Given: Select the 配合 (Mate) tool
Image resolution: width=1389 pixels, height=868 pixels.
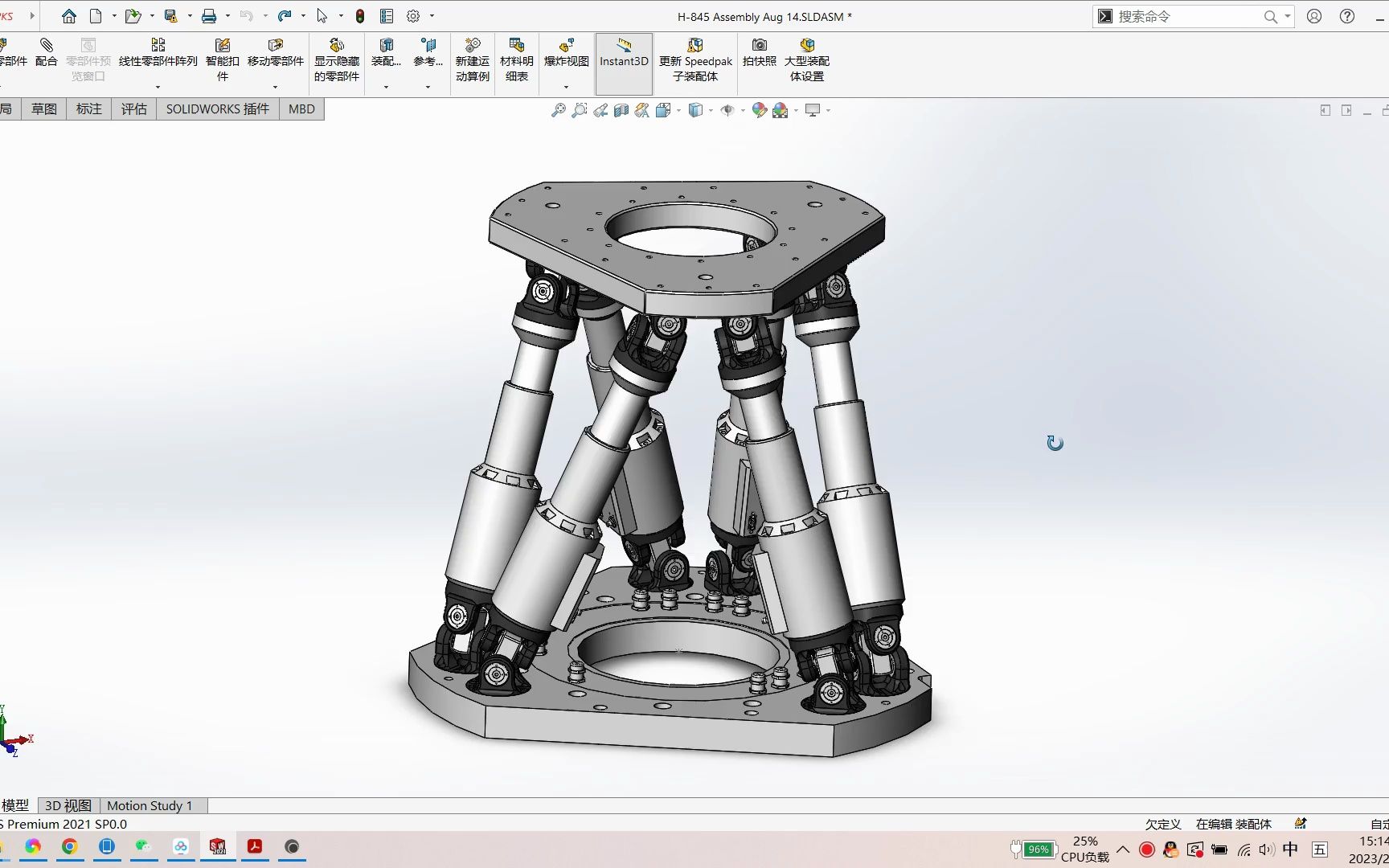Looking at the screenshot, I should (x=46, y=56).
